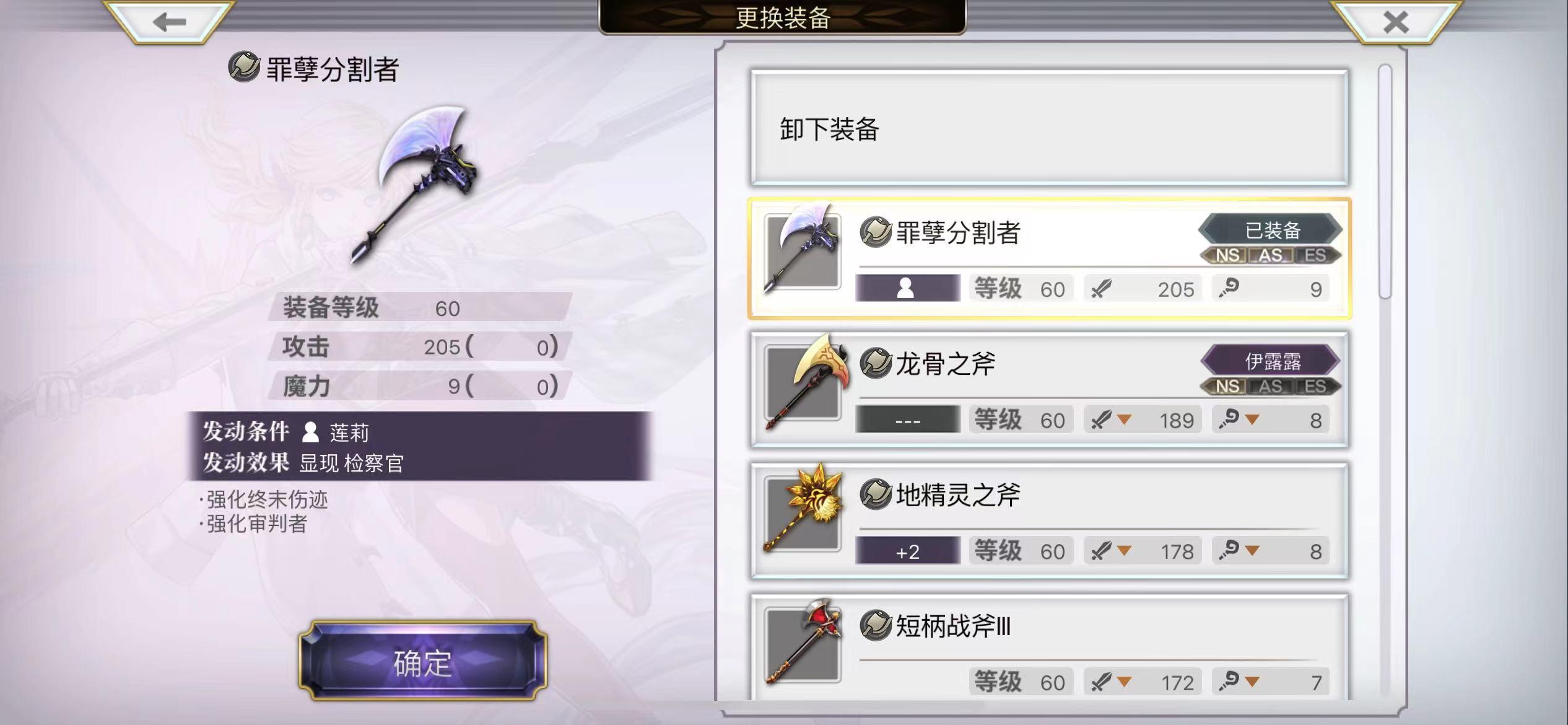Click the 伊露露 character tag on 龙骨之斧
The height and width of the screenshot is (725, 1568).
1271,361
